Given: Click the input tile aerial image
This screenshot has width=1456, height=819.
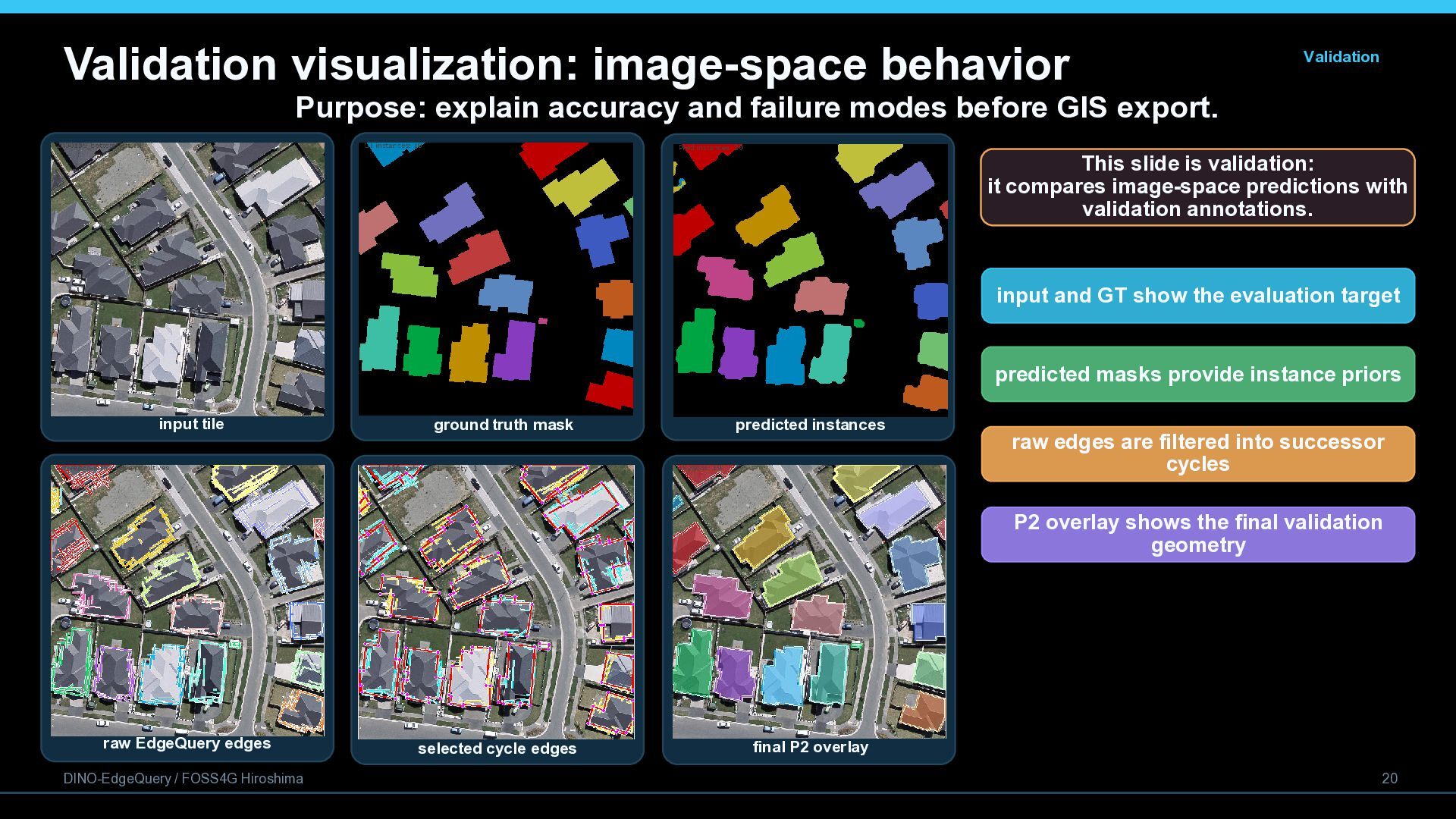Looking at the screenshot, I should tap(187, 279).
